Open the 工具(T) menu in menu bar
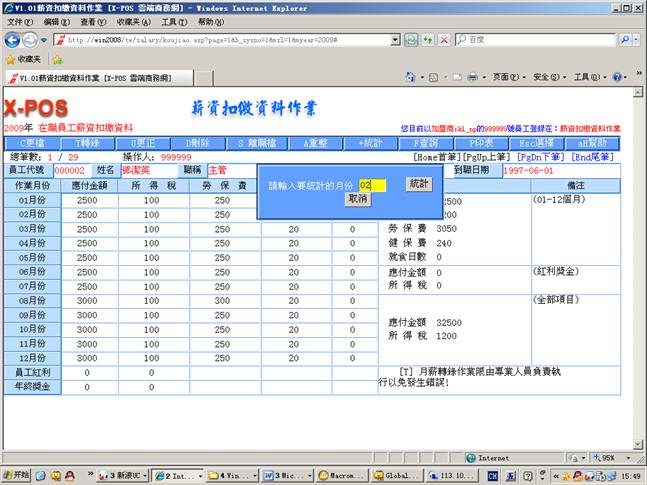The image size is (647, 485). [x=173, y=21]
